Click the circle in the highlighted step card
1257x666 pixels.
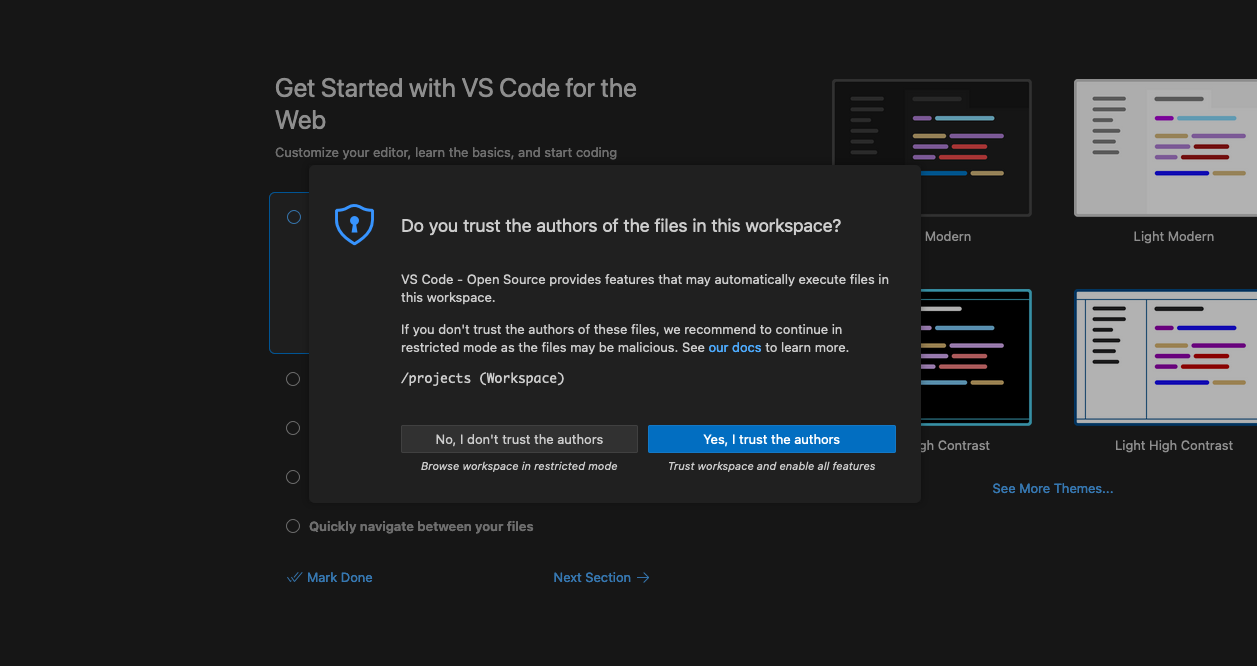click(x=293, y=217)
